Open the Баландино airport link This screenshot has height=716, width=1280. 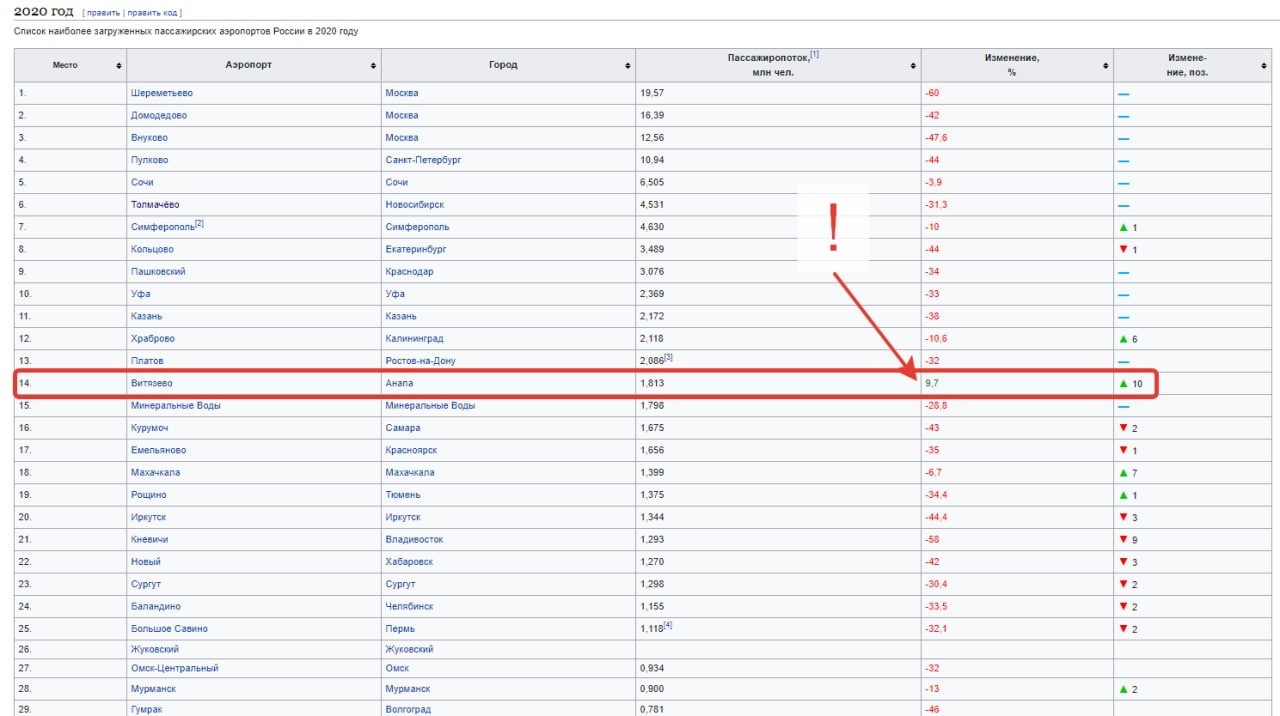[x=155, y=607]
